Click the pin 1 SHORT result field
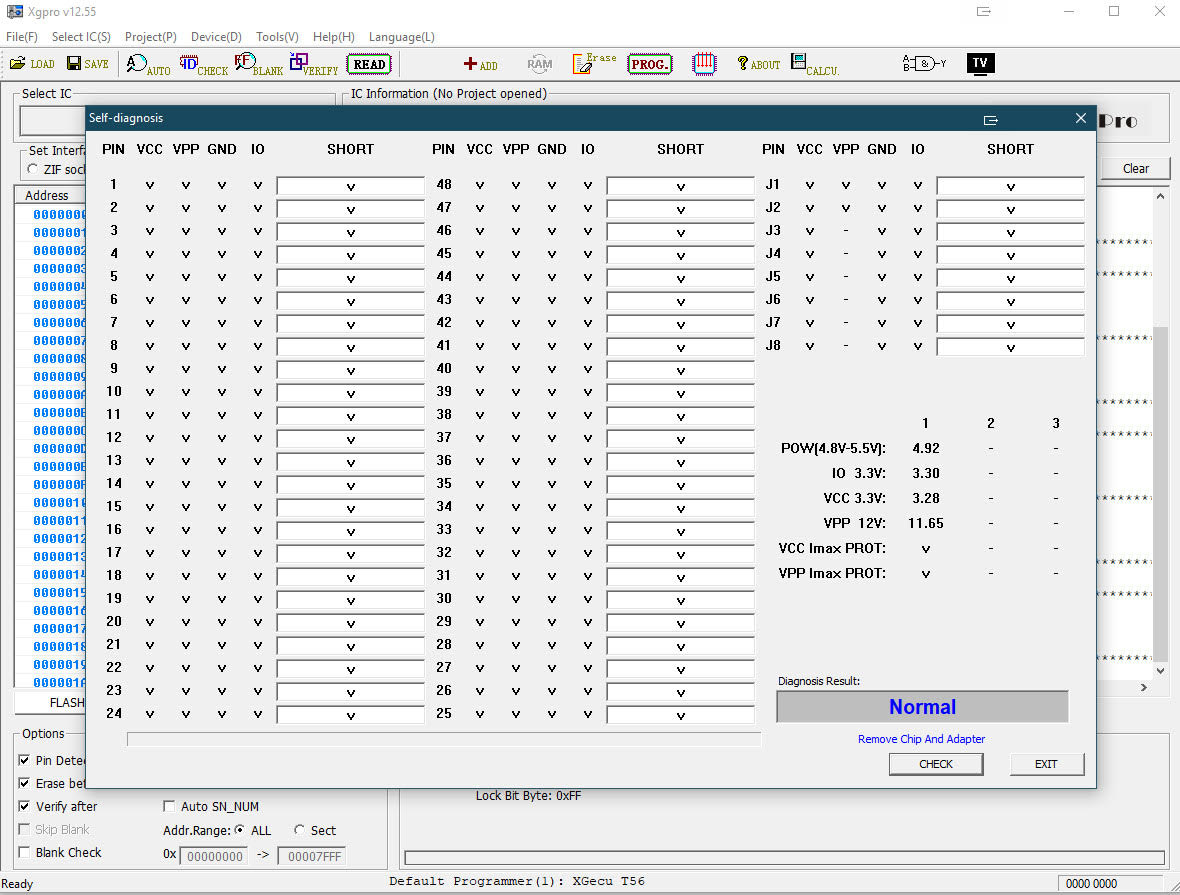 (350, 186)
